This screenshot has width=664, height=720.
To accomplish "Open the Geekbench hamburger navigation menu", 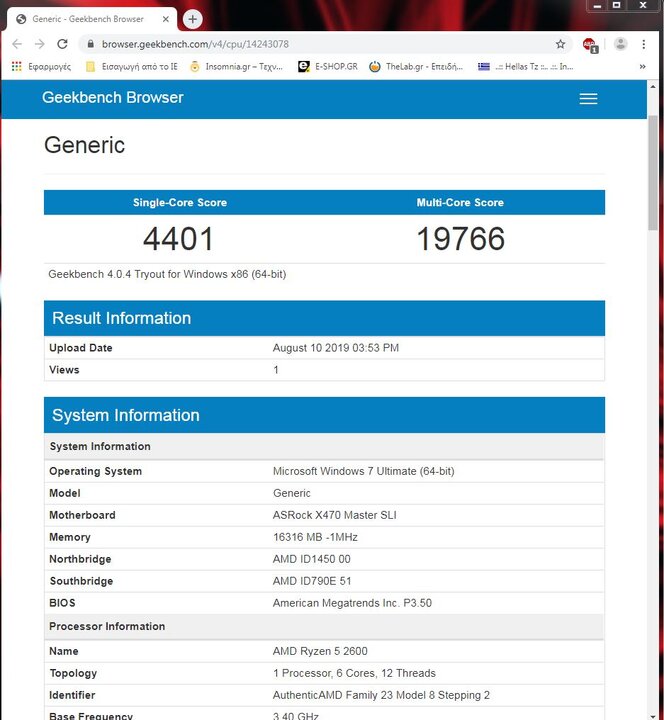I will pyautogui.click(x=588, y=99).
